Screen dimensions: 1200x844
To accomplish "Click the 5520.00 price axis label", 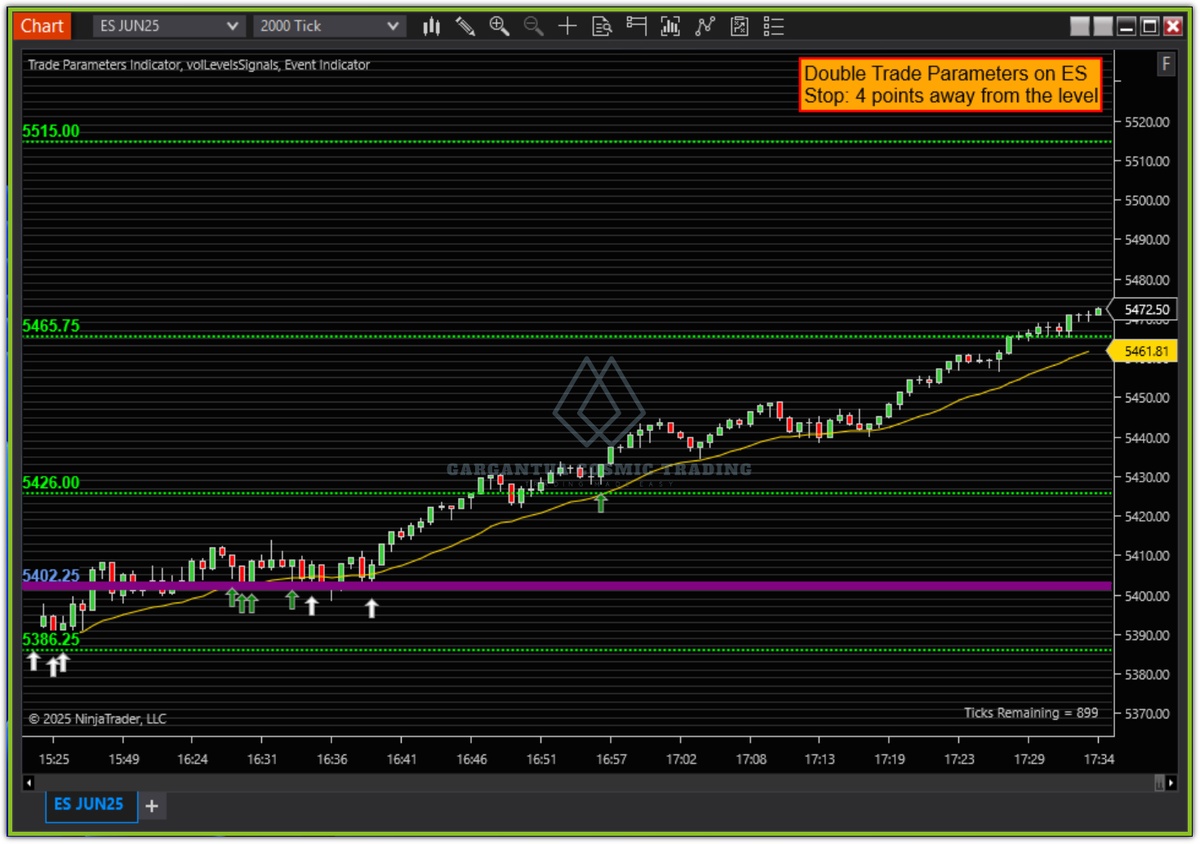I will [x=1147, y=122].
